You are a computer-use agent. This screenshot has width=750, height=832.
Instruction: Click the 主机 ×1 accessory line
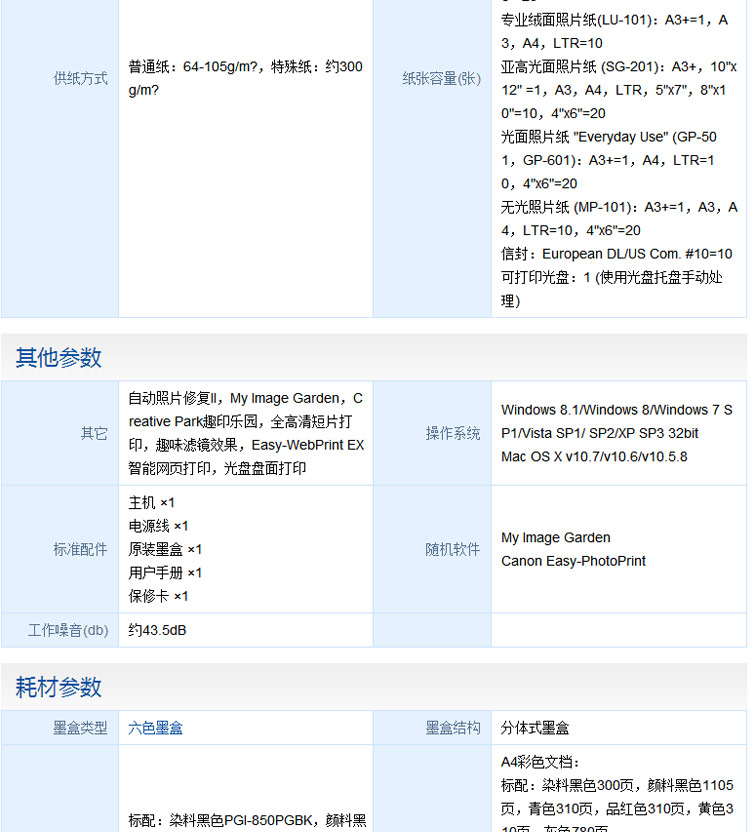pyautogui.click(x=151, y=502)
